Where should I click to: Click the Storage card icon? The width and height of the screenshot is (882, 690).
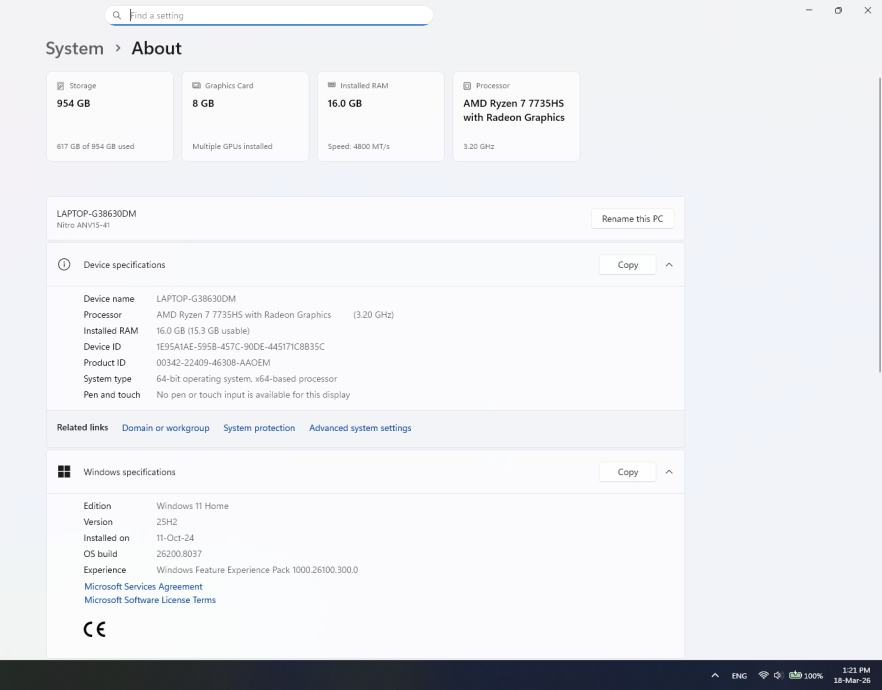61,85
